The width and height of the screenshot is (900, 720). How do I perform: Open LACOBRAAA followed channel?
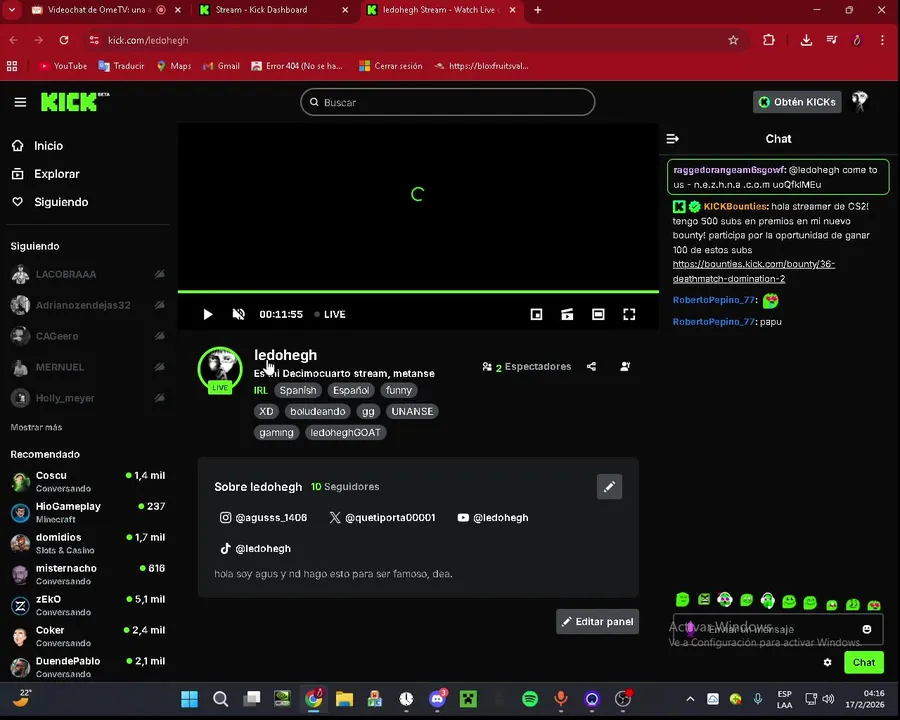tap(88, 274)
